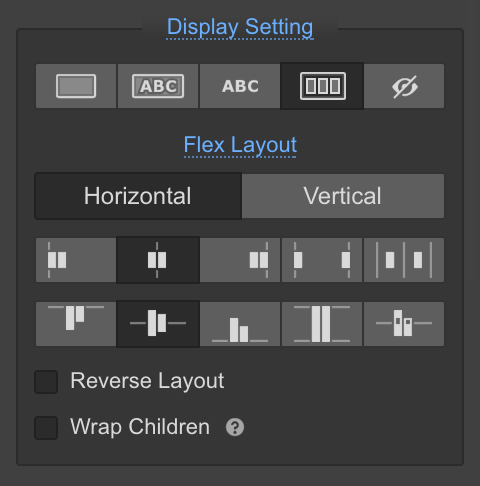Image resolution: width=480 pixels, height=486 pixels.
Task: Align flex items to top
Action: (76, 324)
